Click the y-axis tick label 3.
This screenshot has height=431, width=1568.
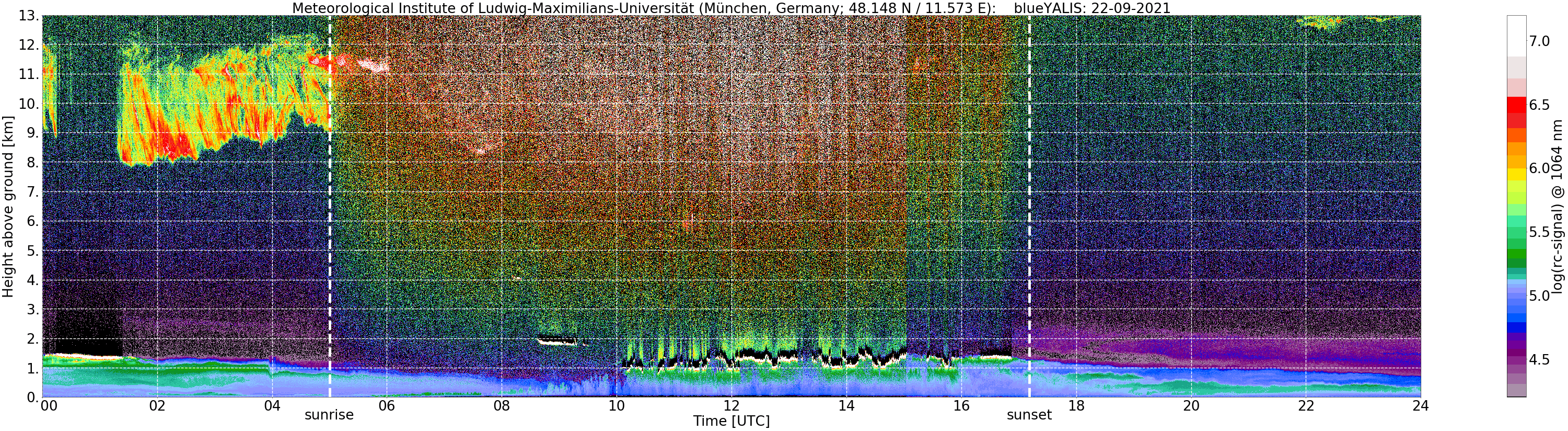pyautogui.click(x=33, y=309)
